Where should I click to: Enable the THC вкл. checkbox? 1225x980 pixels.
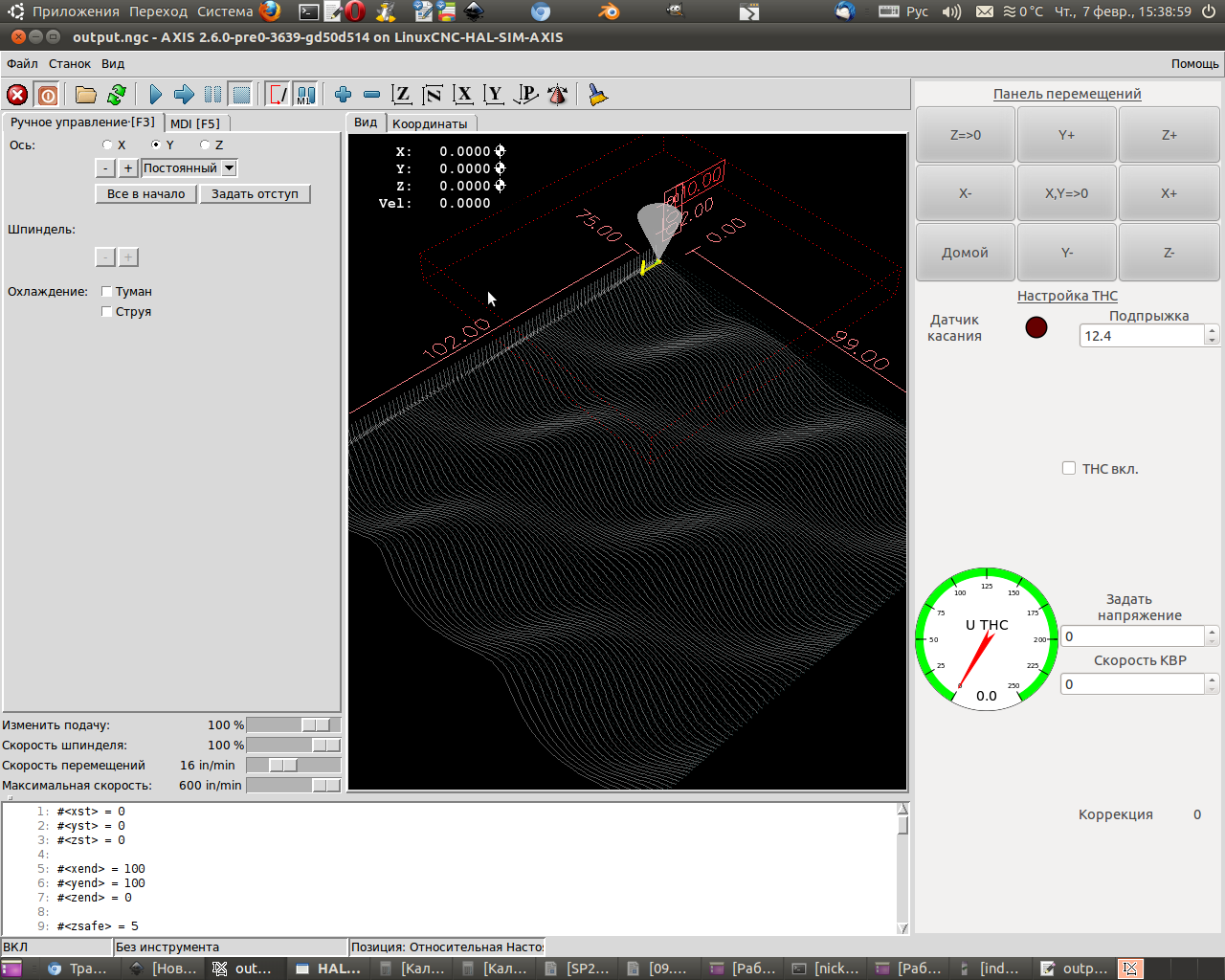point(1069,469)
